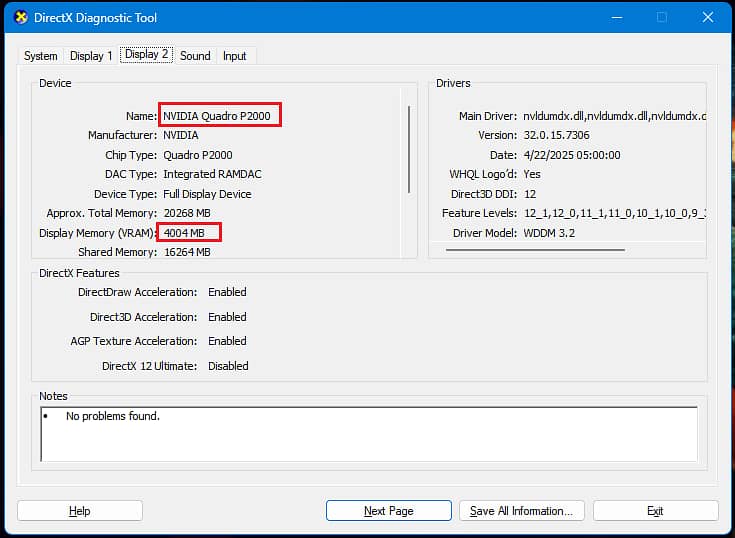Close the DirectX Diagnostic Tool window
Screen dimensions: 735x538
point(708,18)
